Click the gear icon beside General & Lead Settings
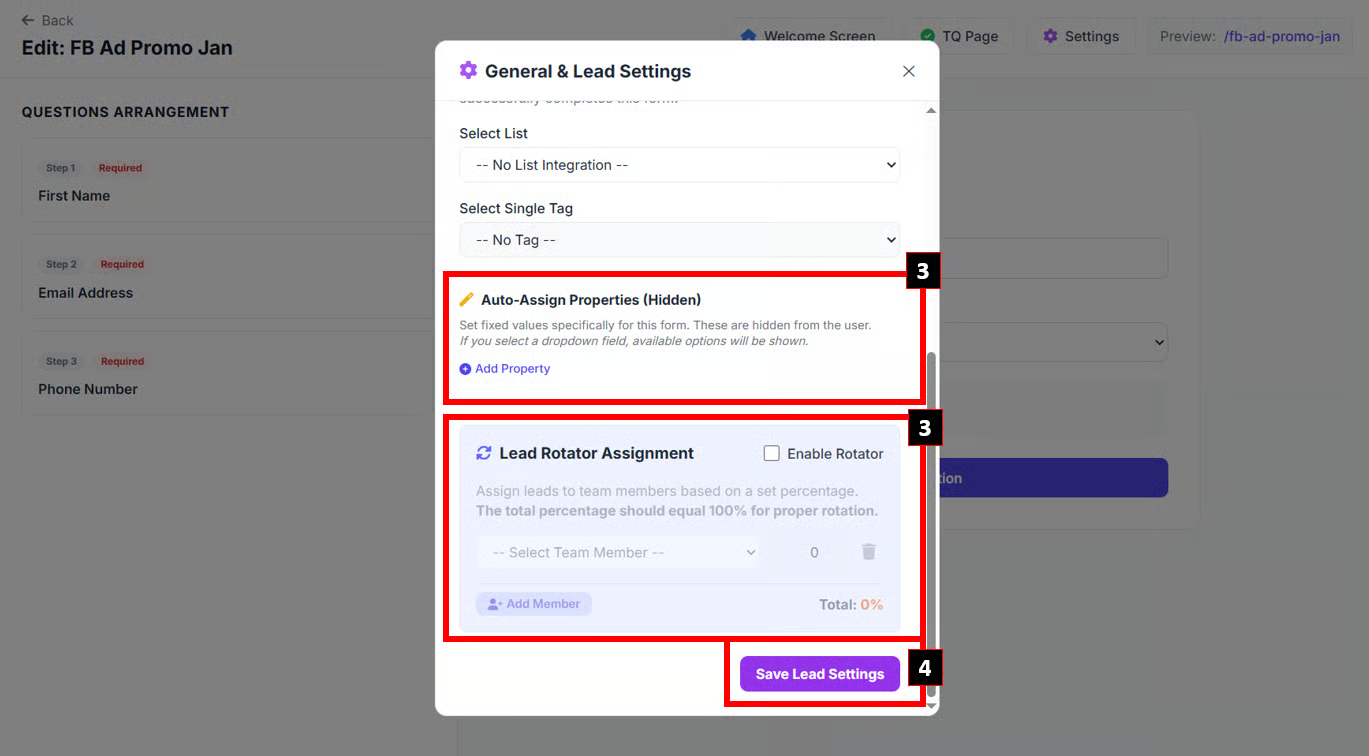This screenshot has width=1369, height=756. [468, 70]
